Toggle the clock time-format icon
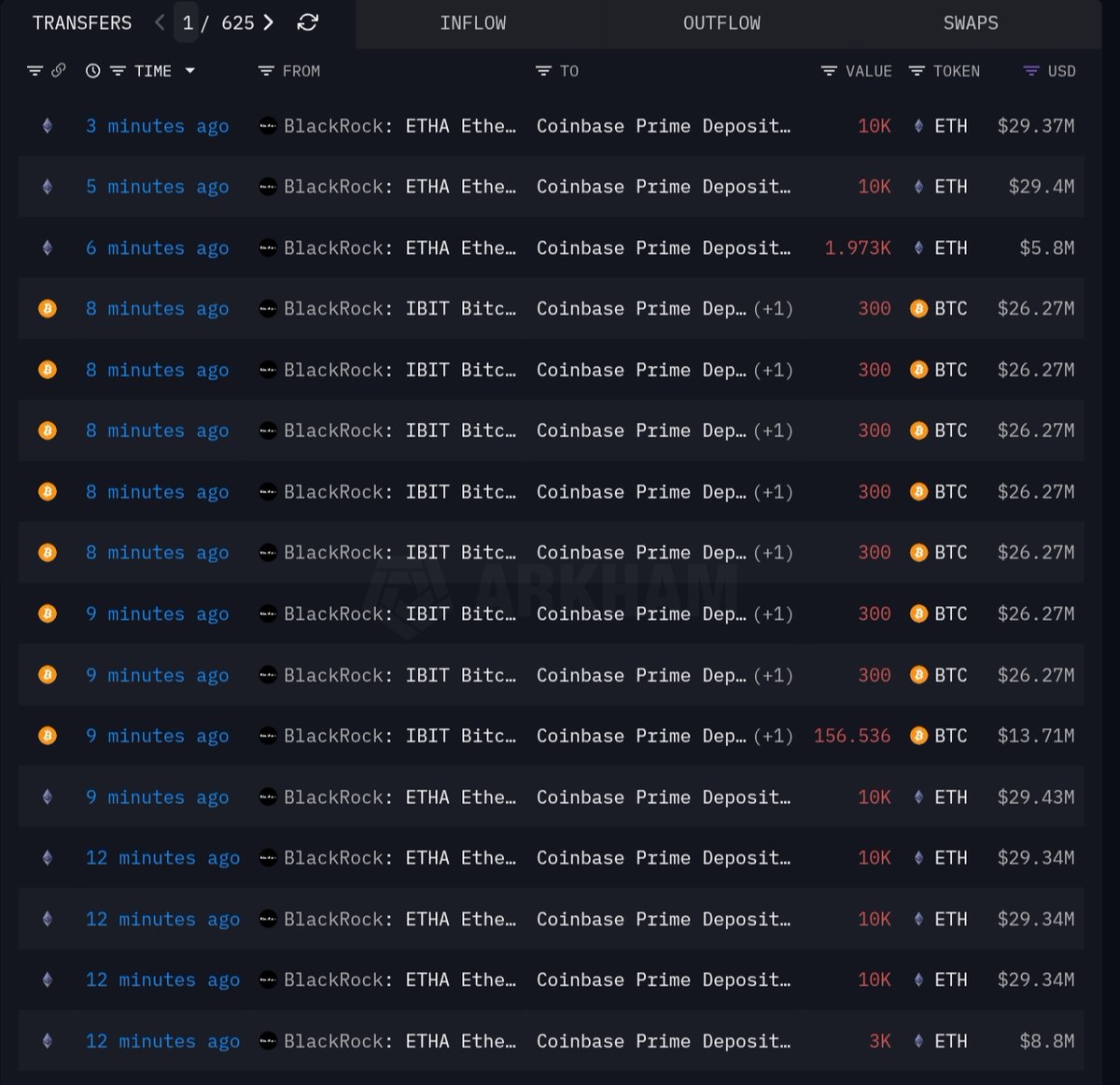The image size is (1120, 1085). click(92, 71)
